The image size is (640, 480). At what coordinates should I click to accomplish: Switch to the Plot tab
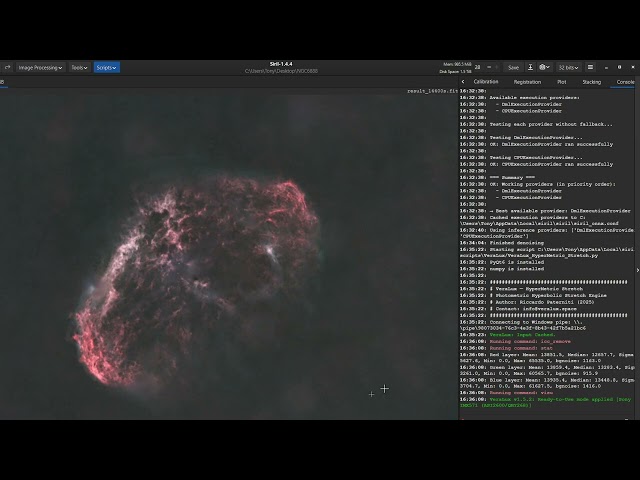coord(562,82)
